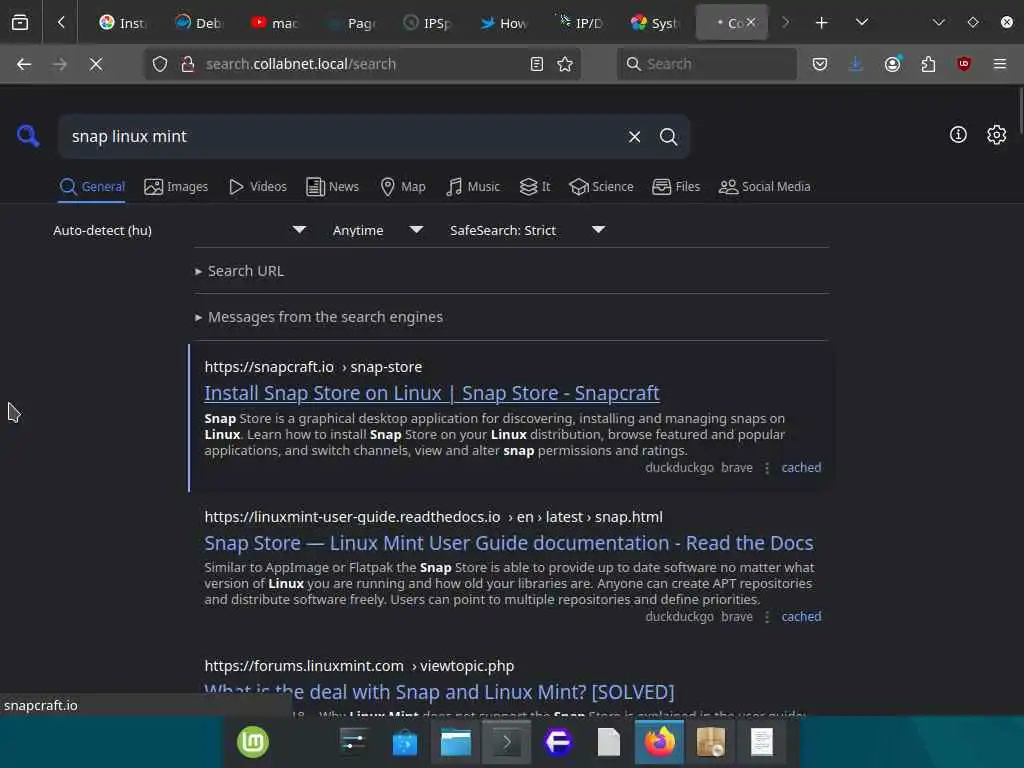Screen dimensions: 1024x768
Task: Switch to the Music search category
Action: coord(473,187)
